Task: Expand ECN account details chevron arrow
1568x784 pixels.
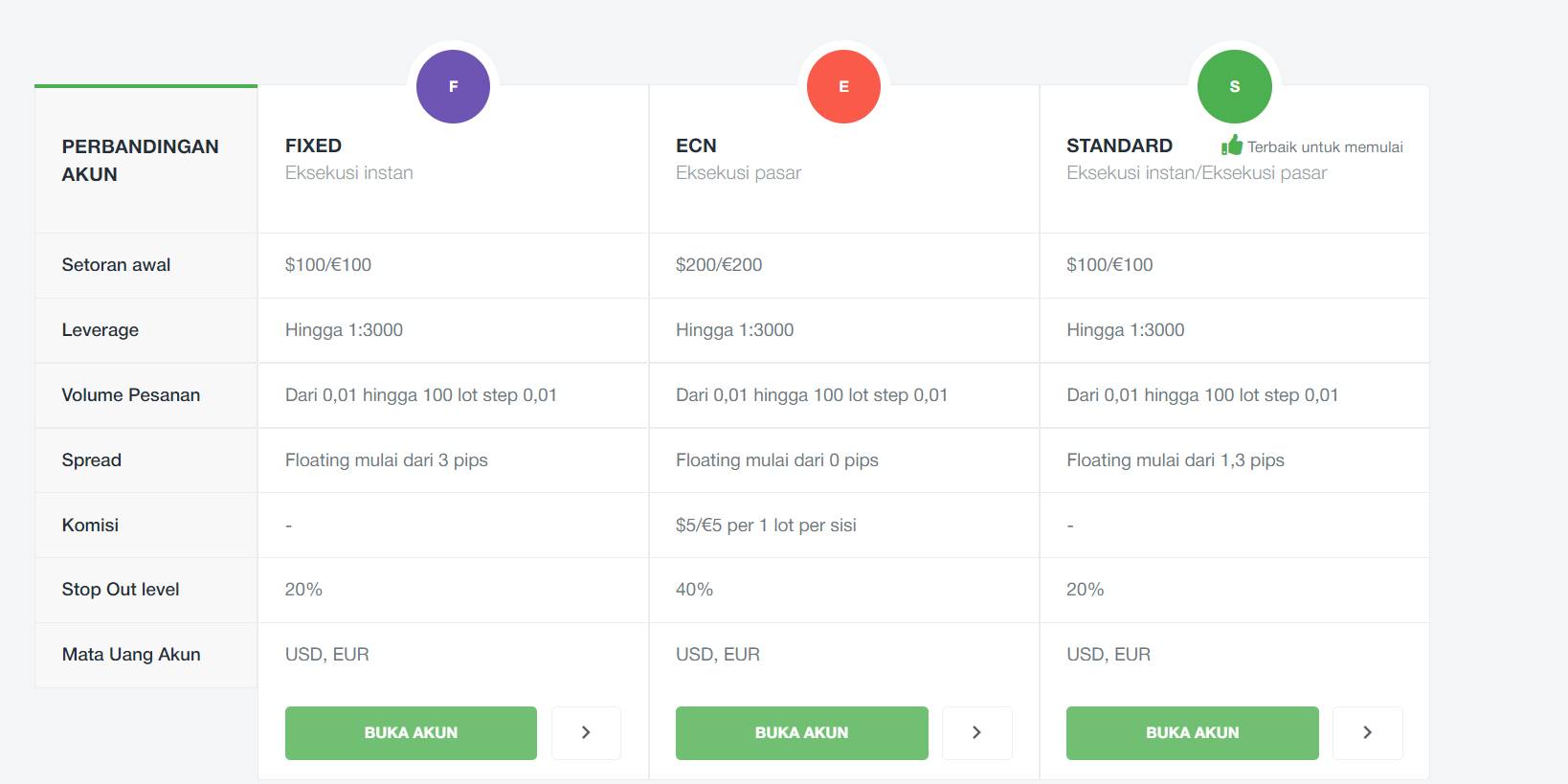Action: [976, 733]
